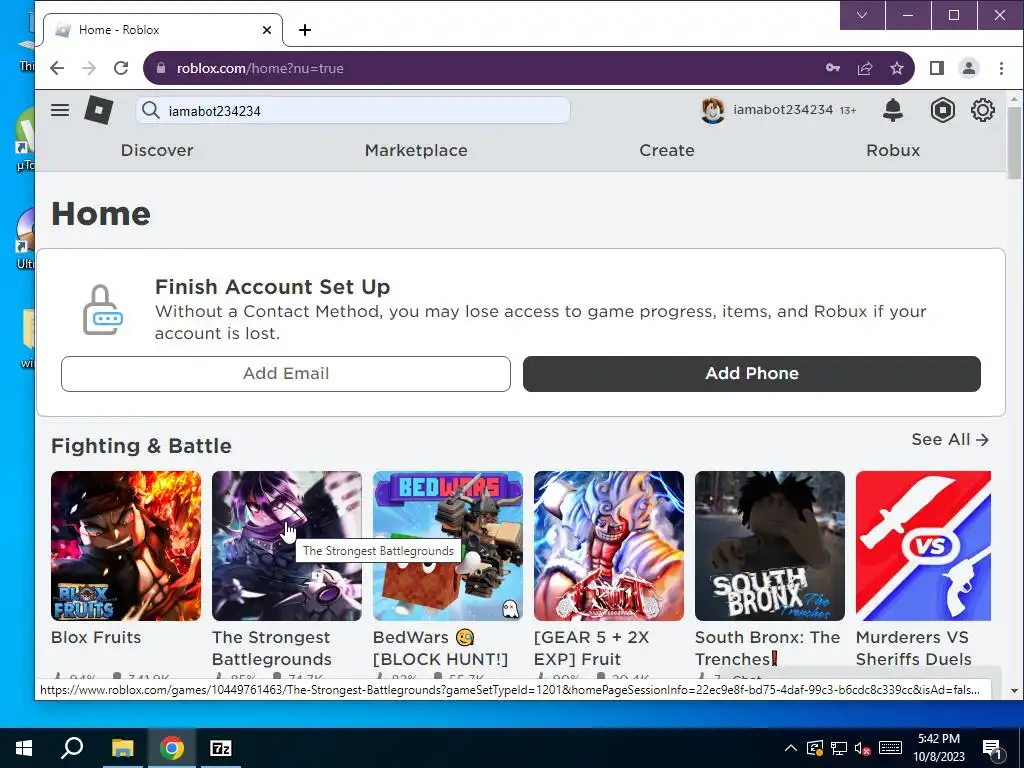This screenshot has height=768, width=1024.
Task: Open the BedWars game thumbnail
Action: click(x=448, y=546)
